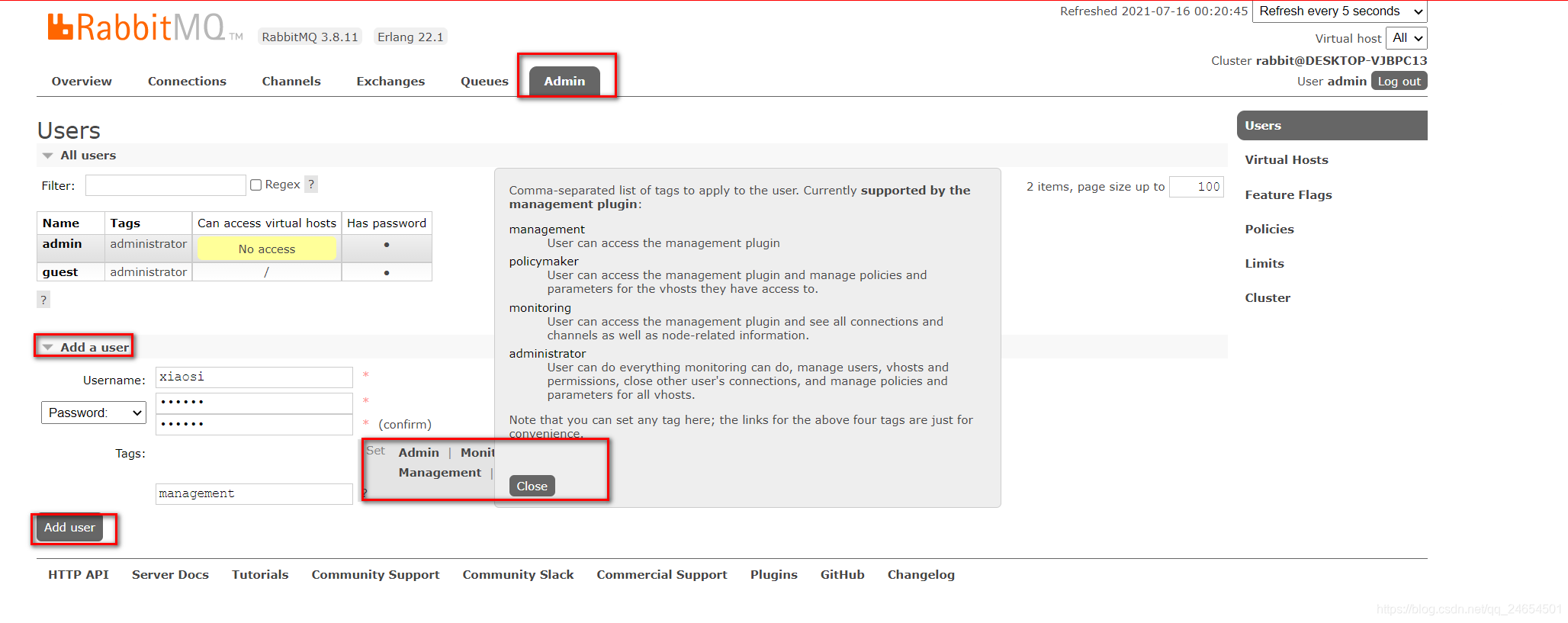1568x623 pixels.
Task: Open the admin user entry
Action: point(62,244)
